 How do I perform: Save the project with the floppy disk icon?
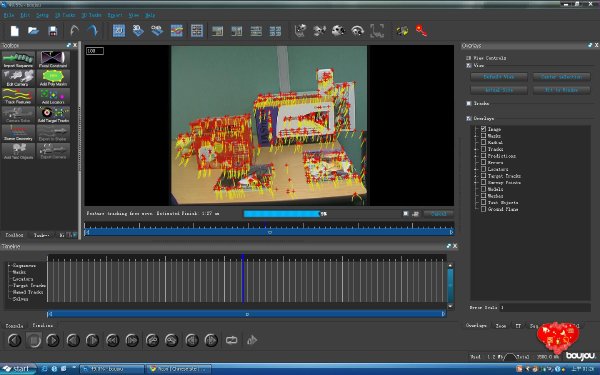53,31
